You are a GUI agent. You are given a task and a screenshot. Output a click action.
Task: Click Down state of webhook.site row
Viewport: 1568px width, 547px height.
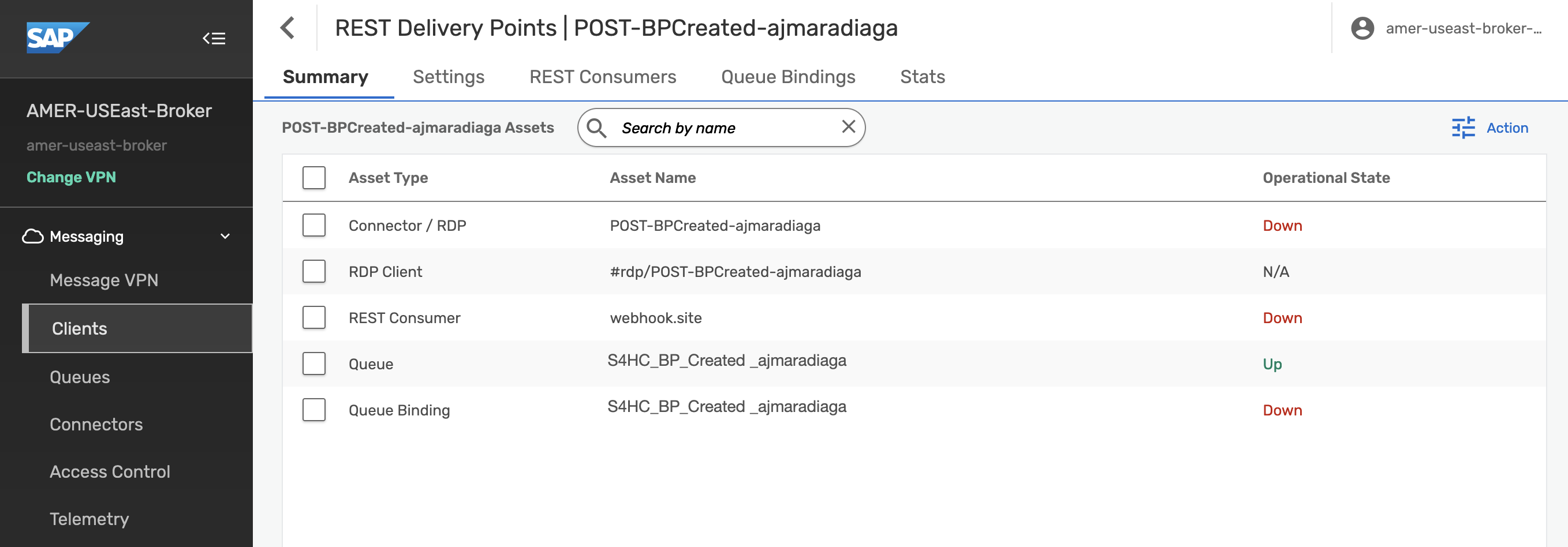click(x=1283, y=319)
